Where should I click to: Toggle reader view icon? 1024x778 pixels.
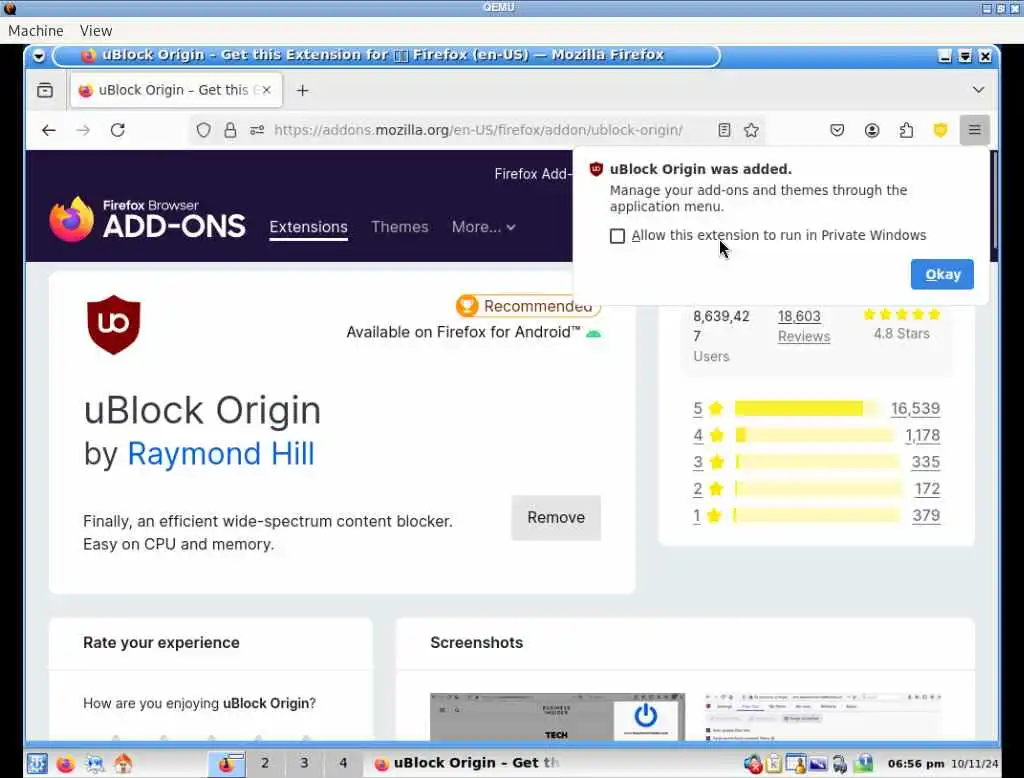click(724, 130)
